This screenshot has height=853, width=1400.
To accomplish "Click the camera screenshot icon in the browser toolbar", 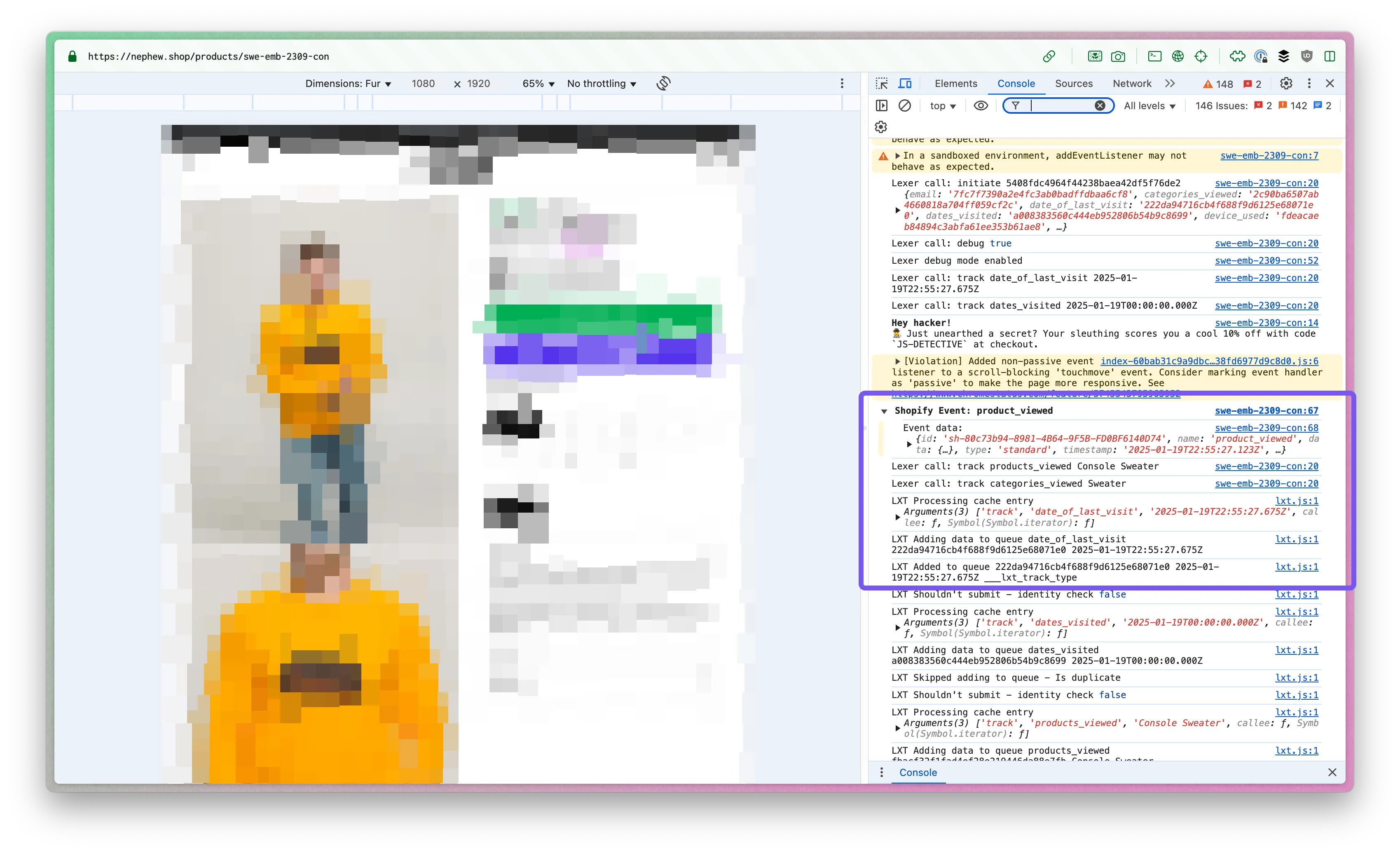I will (1118, 56).
